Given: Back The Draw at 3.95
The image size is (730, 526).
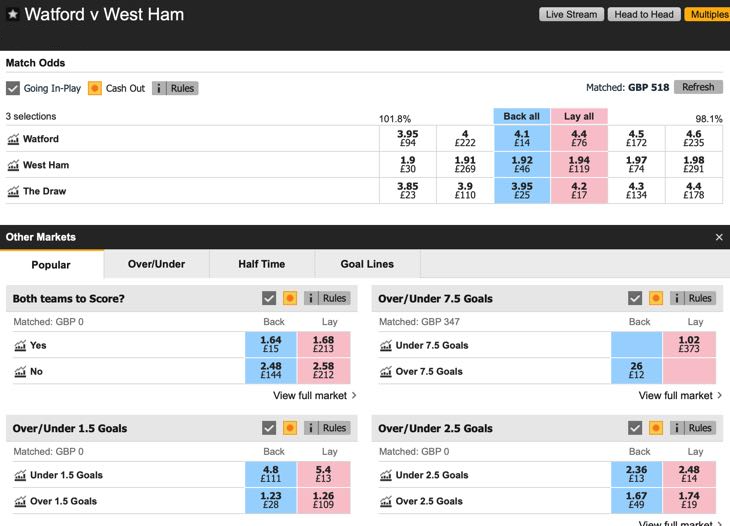Looking at the screenshot, I should (x=522, y=190).
